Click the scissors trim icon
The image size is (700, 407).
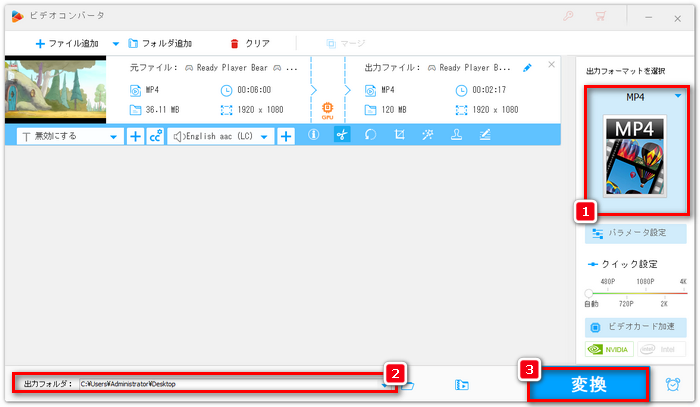tap(342, 136)
